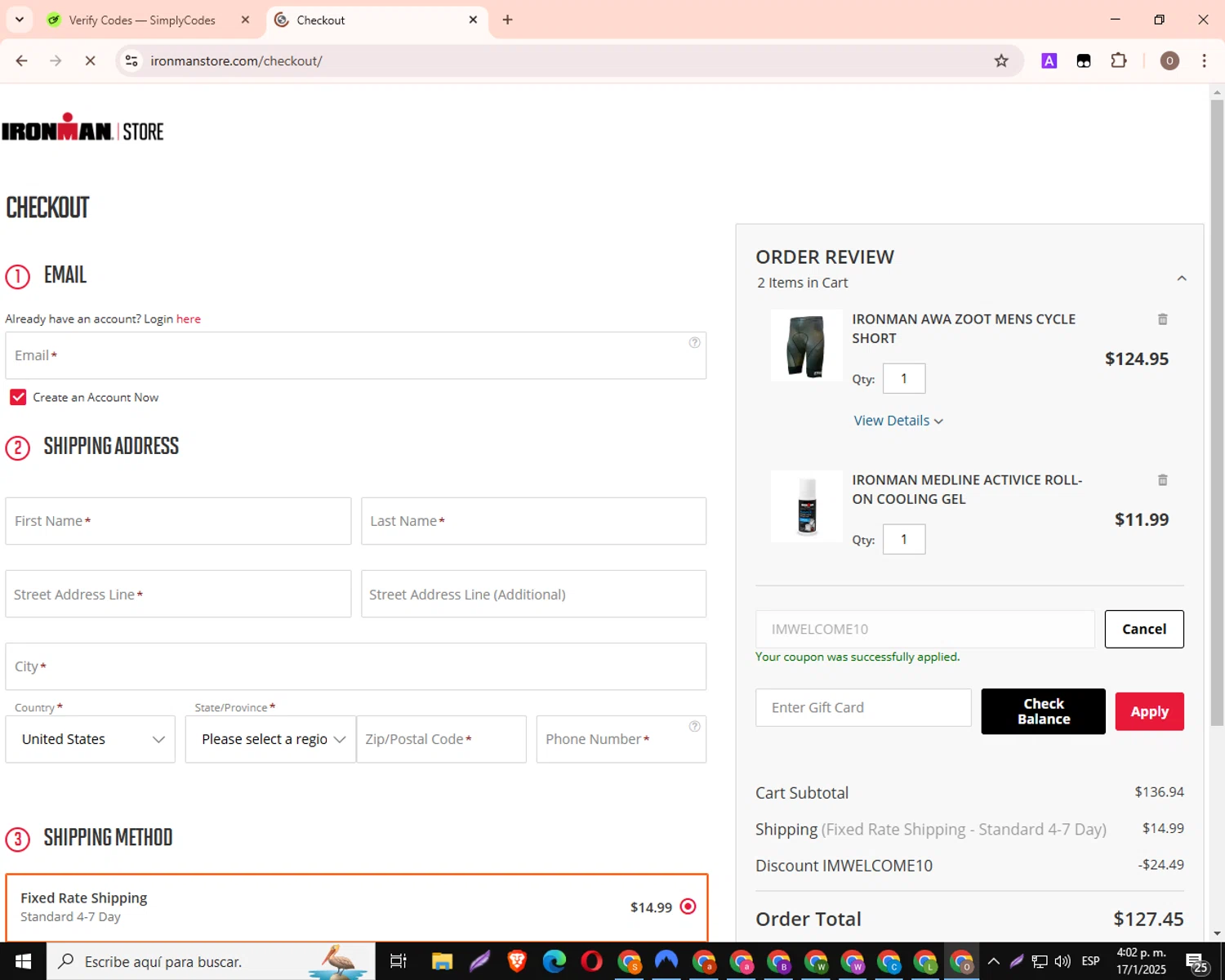Click the cycle short product thumbnail
1225x980 pixels.
(807, 345)
